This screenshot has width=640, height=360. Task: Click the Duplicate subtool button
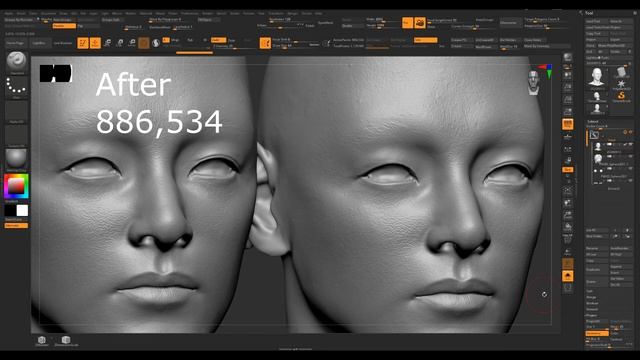597,269
